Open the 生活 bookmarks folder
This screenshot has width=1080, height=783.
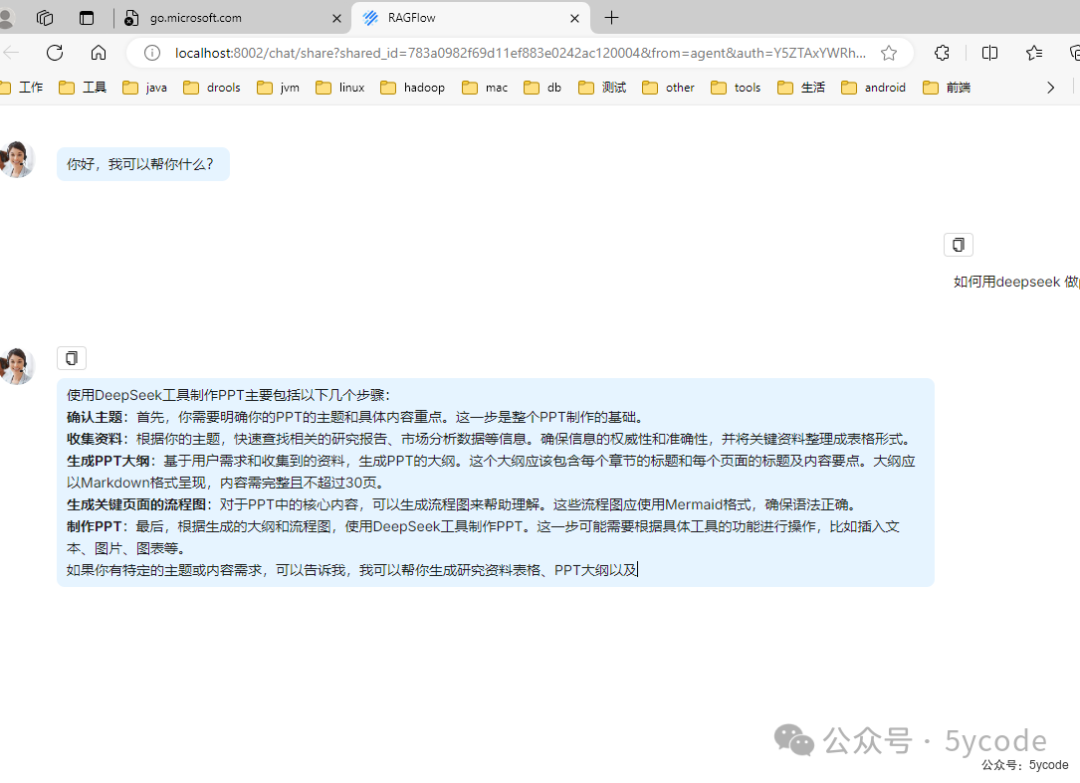(x=801, y=87)
